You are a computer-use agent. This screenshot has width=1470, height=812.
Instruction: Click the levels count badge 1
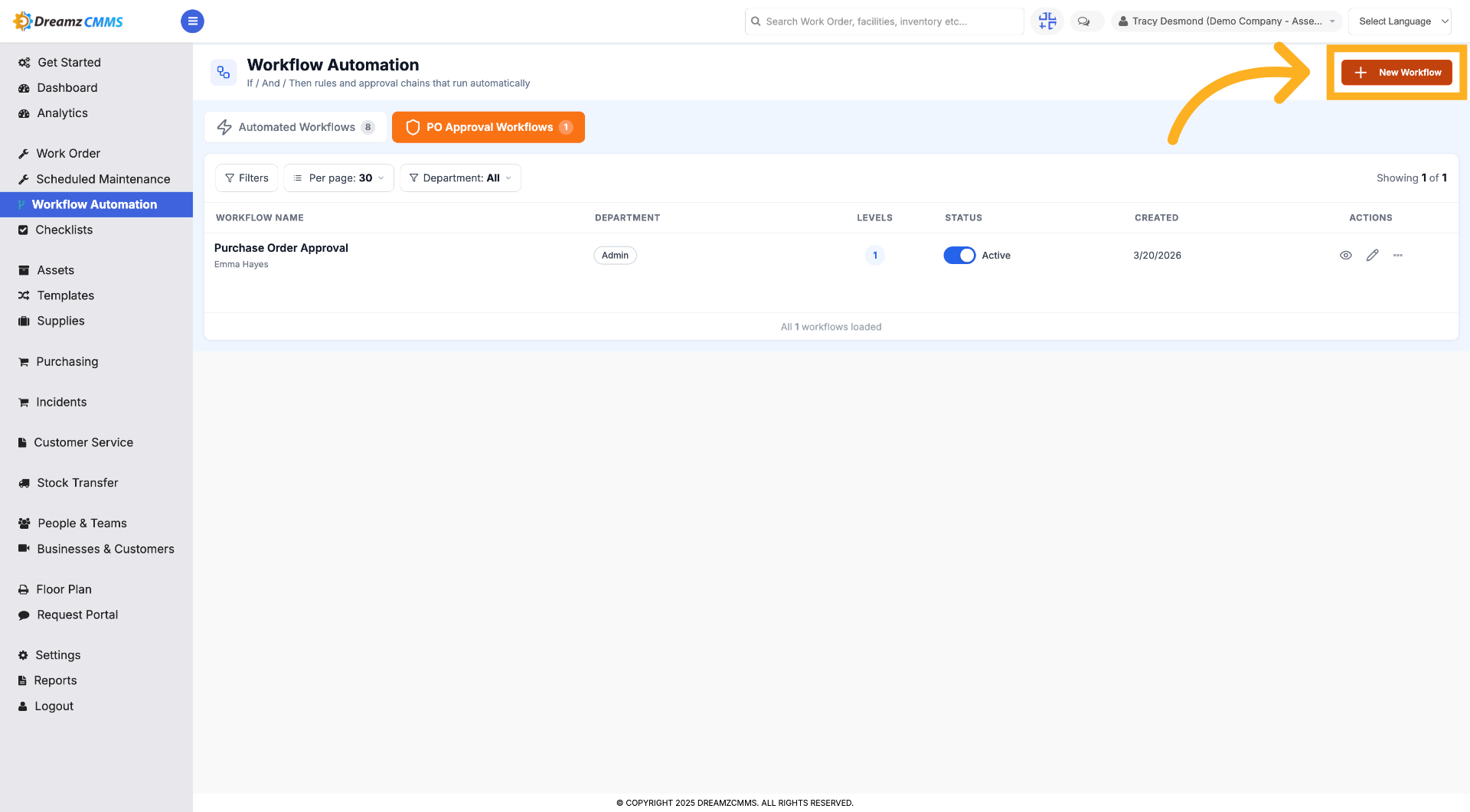[875, 256]
